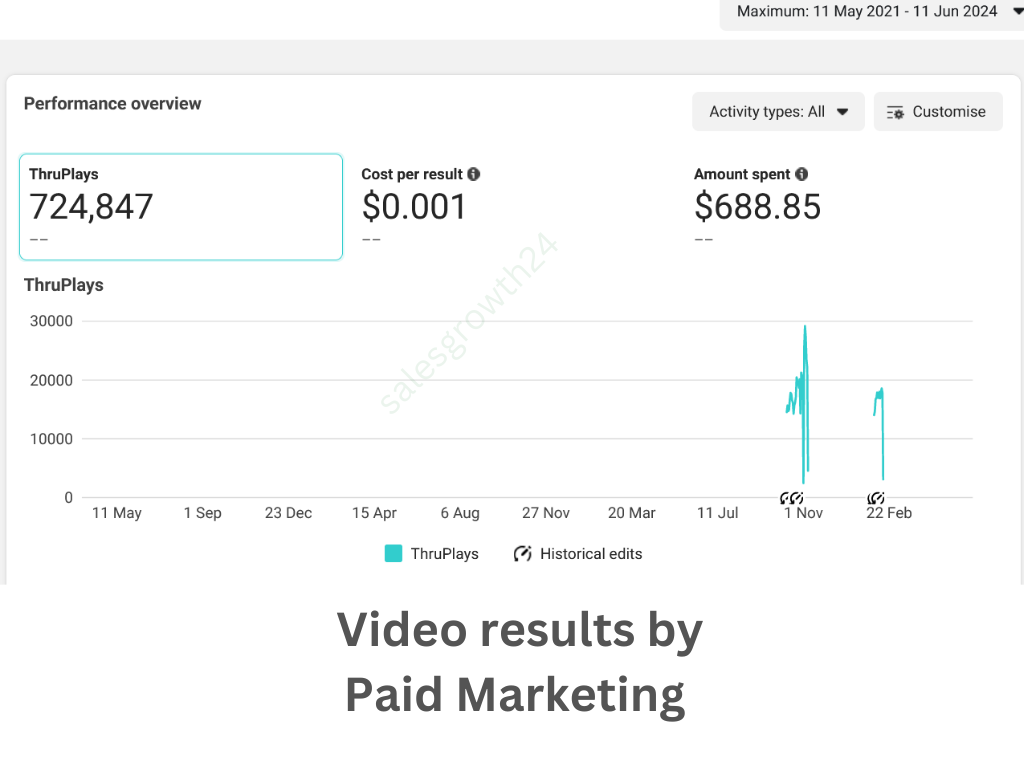Click the Performance overview heading
The height and width of the screenshot is (768, 1024).
point(112,104)
